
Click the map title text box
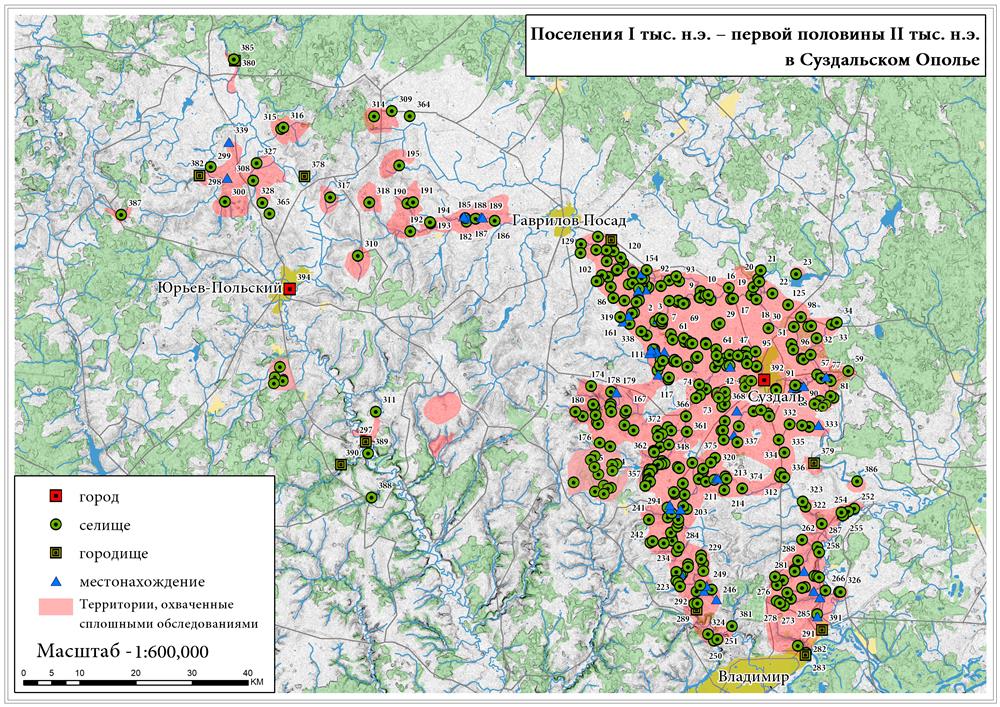[x=755, y=45]
